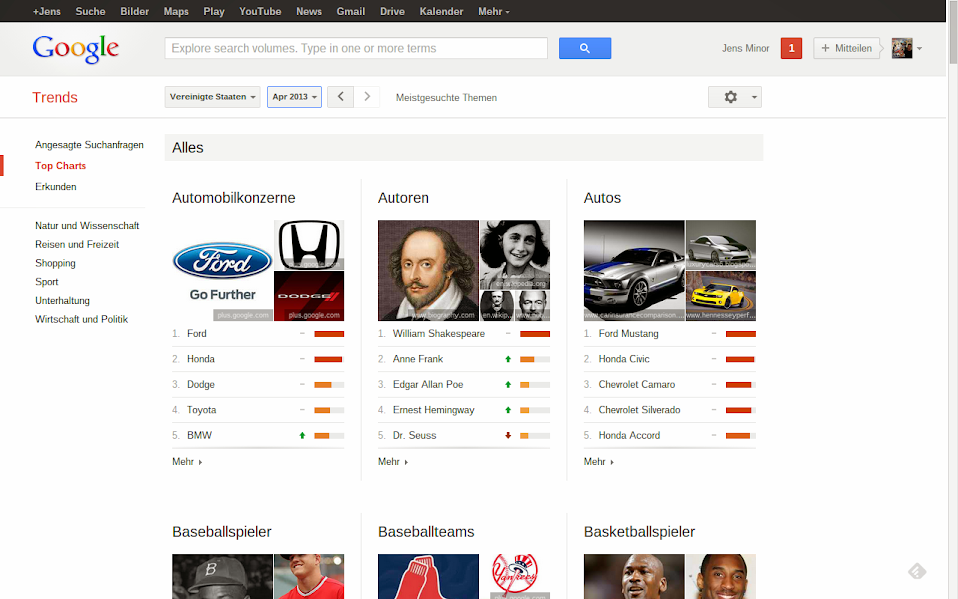Click Dr. Seuss list entry
The height and width of the screenshot is (599, 958).
pos(414,436)
